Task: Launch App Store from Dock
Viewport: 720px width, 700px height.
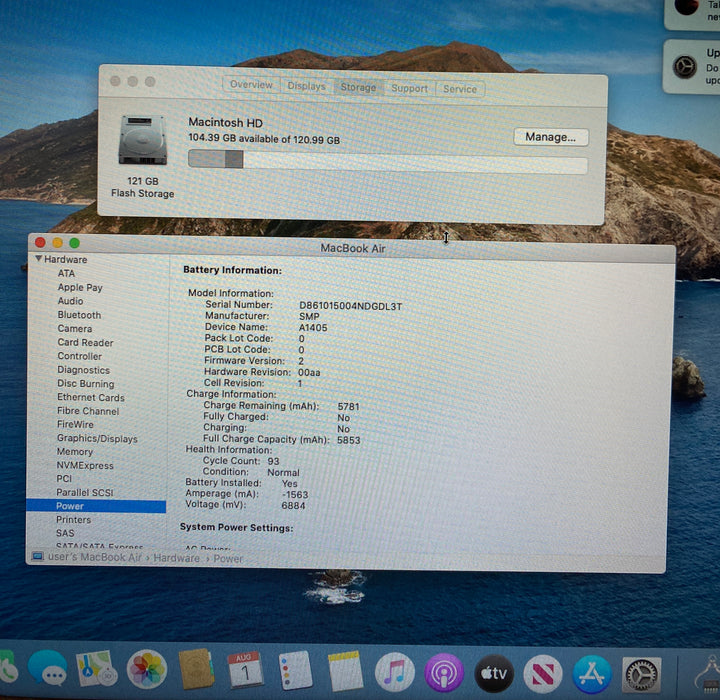Action: pyautogui.click(x=592, y=674)
